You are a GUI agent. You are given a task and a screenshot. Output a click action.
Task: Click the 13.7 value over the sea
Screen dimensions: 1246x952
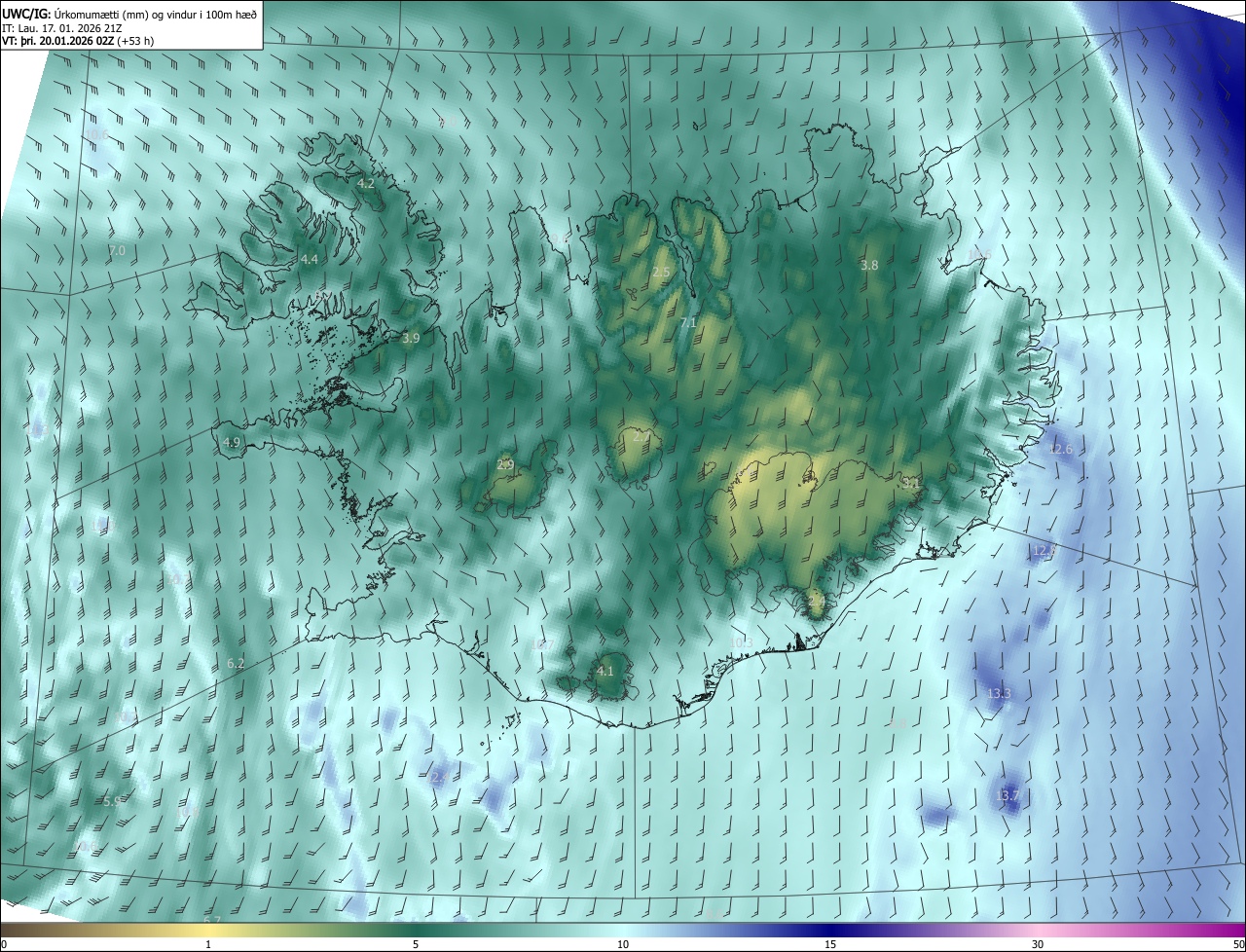1008,796
